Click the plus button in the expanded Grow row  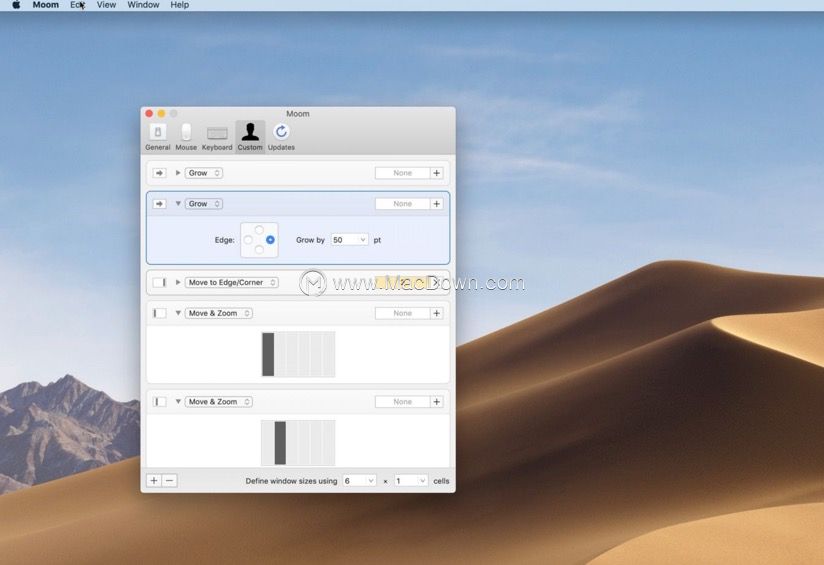[x=437, y=203]
